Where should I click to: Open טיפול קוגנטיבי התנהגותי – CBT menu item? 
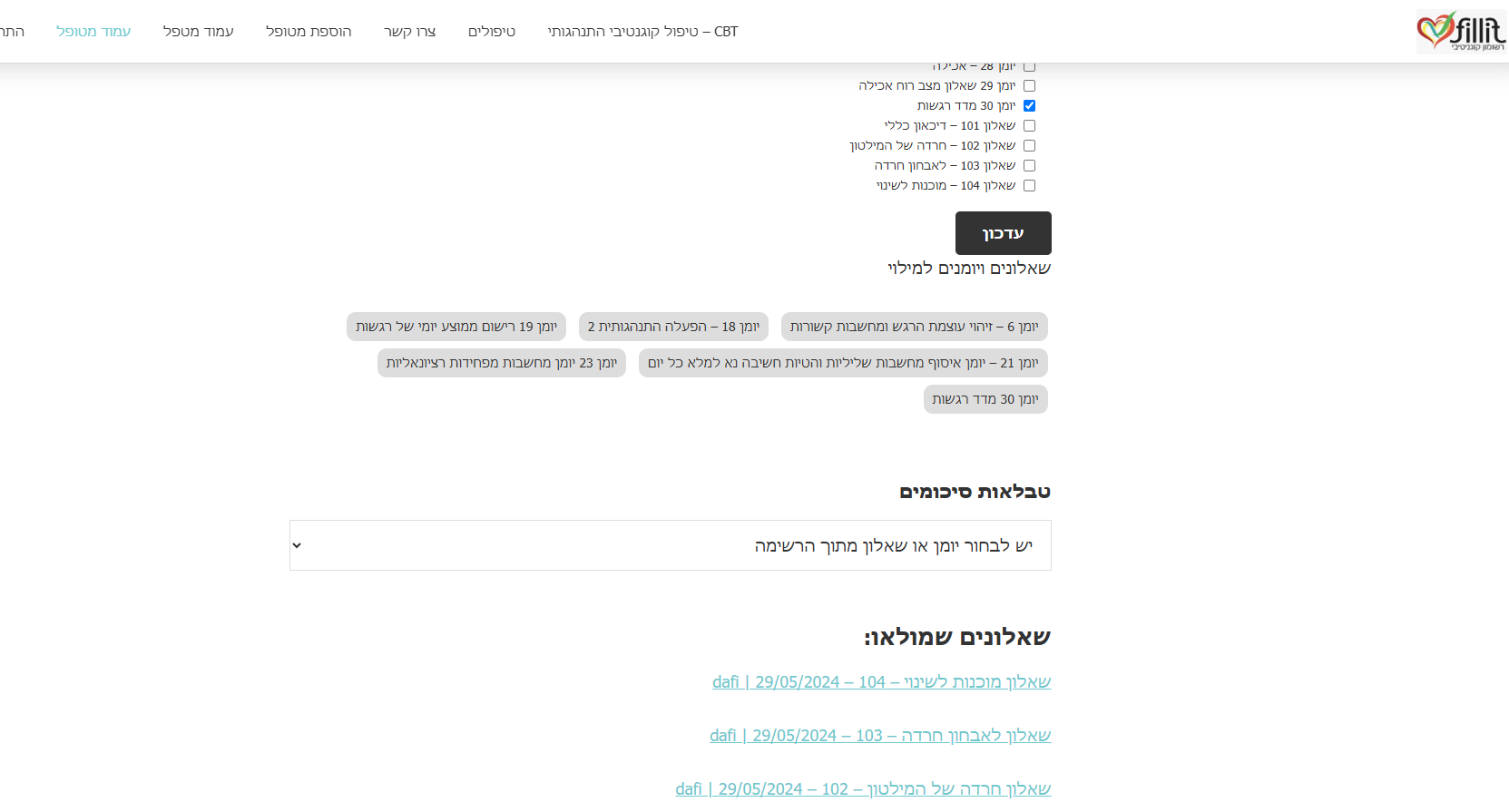(642, 32)
